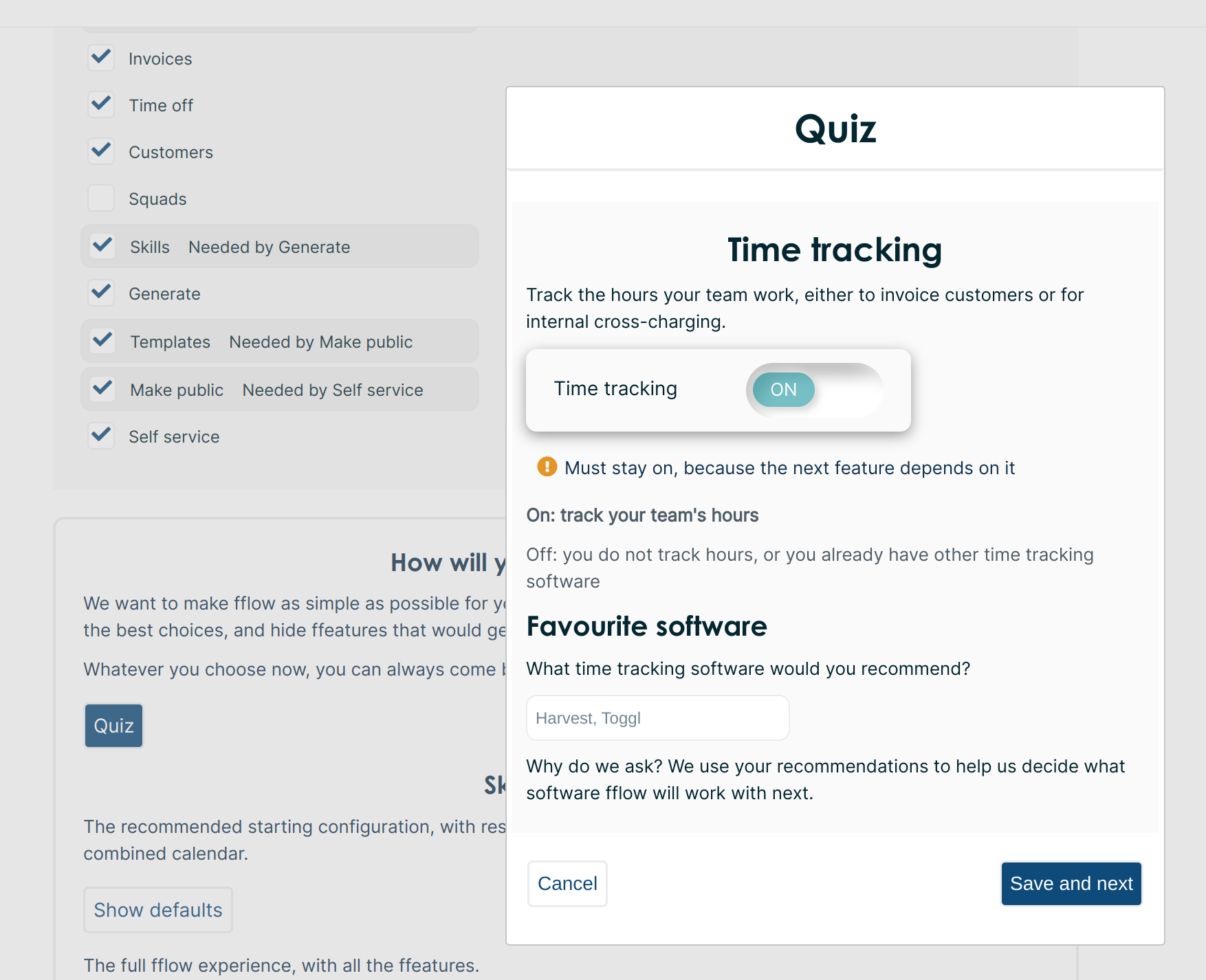Open the Quiz from the page
The height and width of the screenshot is (980, 1206).
[113, 726]
